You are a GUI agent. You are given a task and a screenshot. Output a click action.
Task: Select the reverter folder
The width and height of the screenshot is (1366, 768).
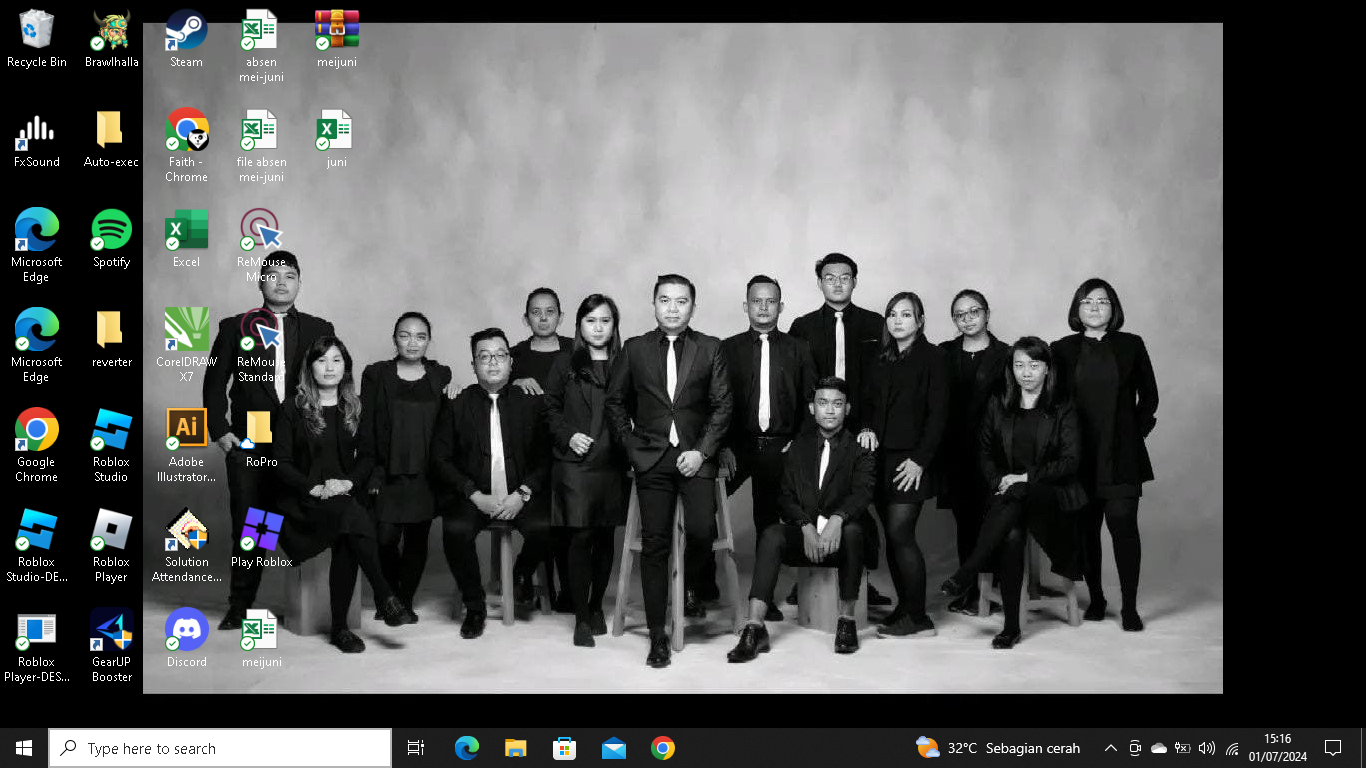point(111,339)
